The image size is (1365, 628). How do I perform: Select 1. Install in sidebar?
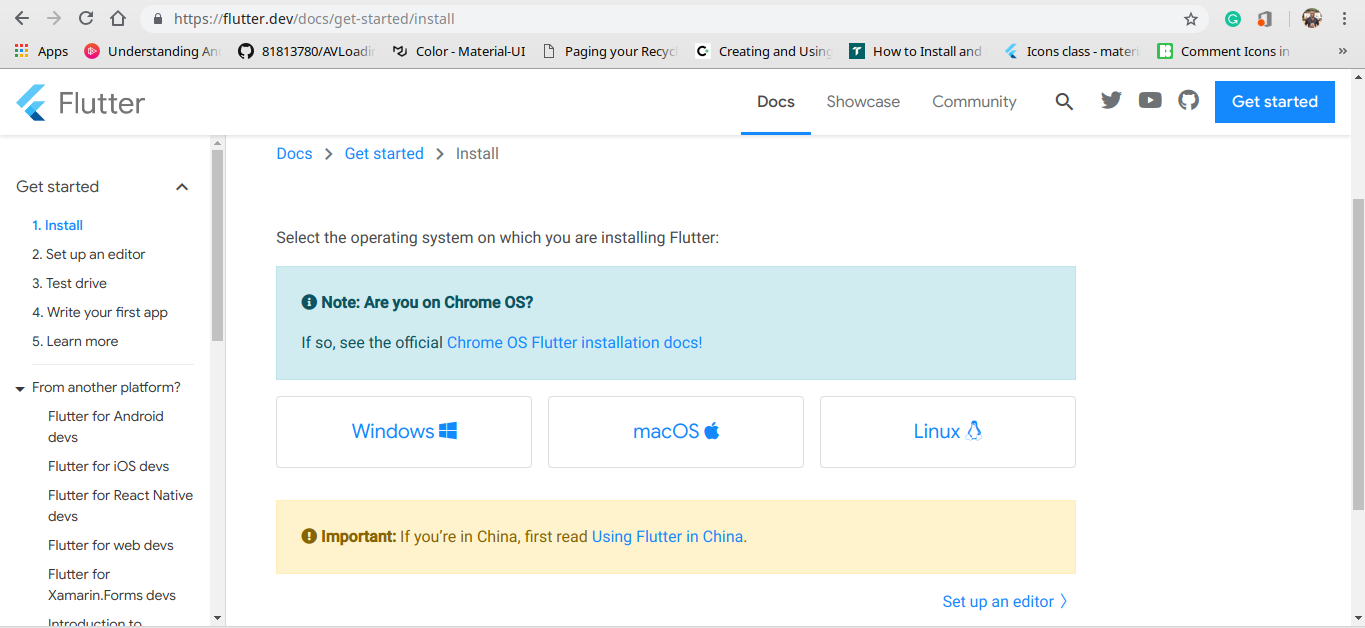coord(57,226)
